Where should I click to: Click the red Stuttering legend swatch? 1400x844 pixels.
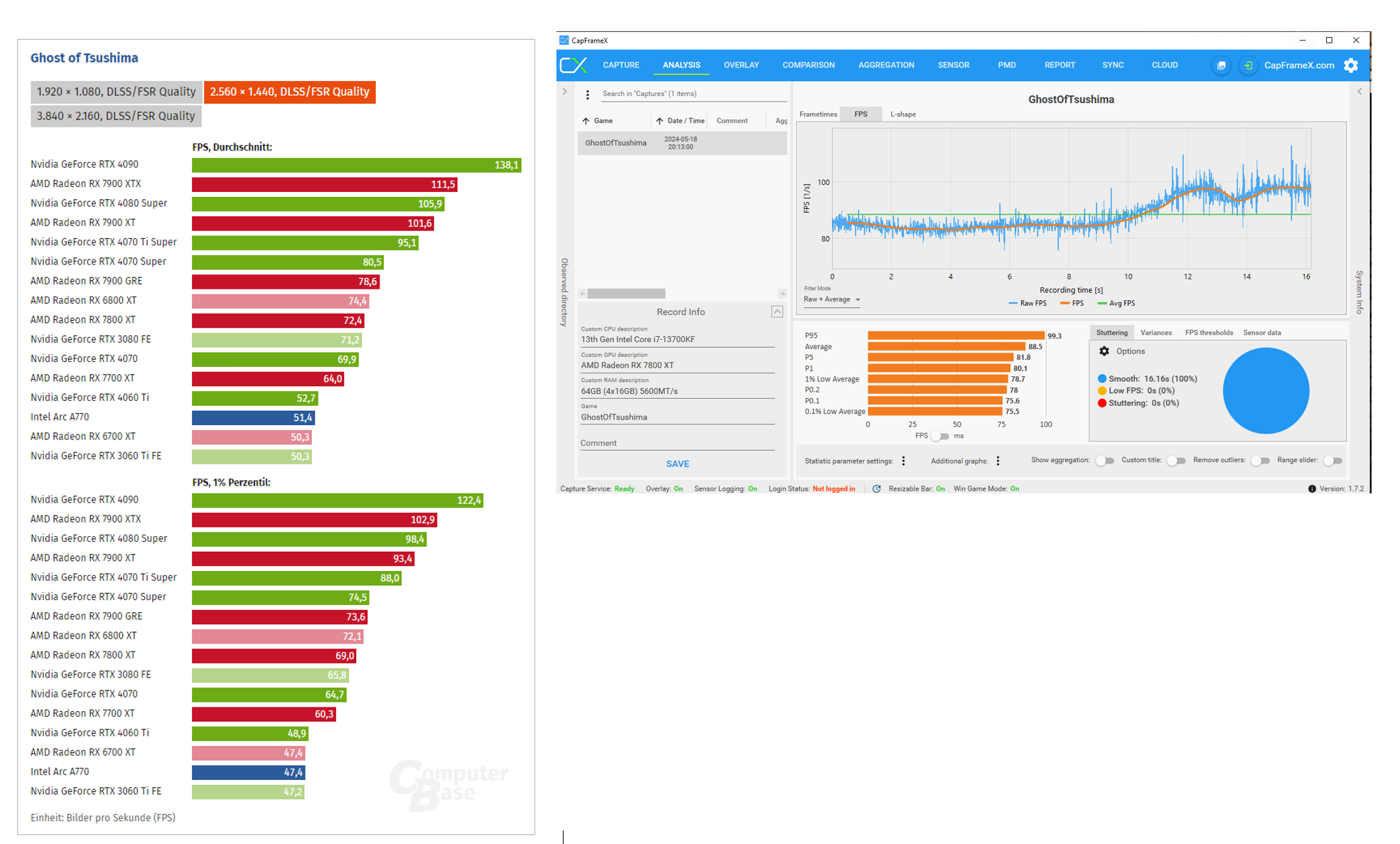(x=1102, y=403)
